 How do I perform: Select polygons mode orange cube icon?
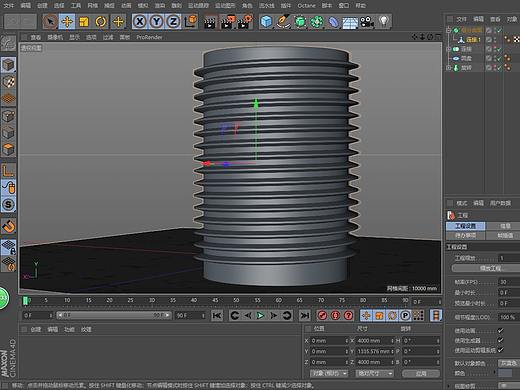click(x=8, y=150)
